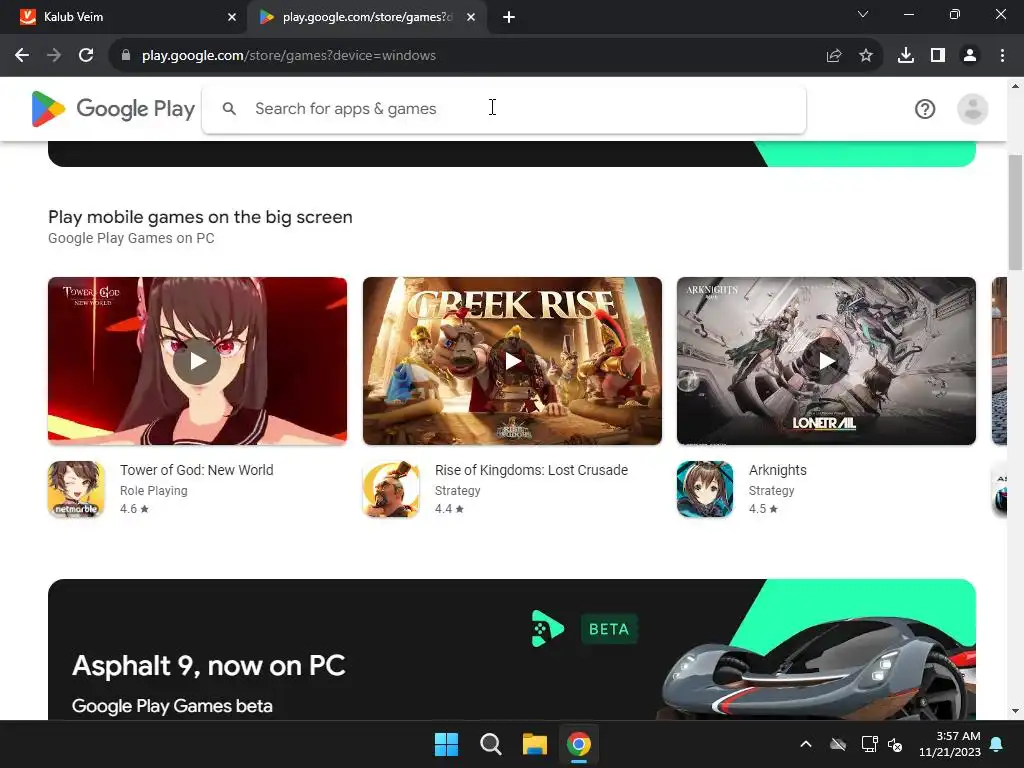
Task: Open the Chrome three-dot menu
Action: [x=1002, y=56]
